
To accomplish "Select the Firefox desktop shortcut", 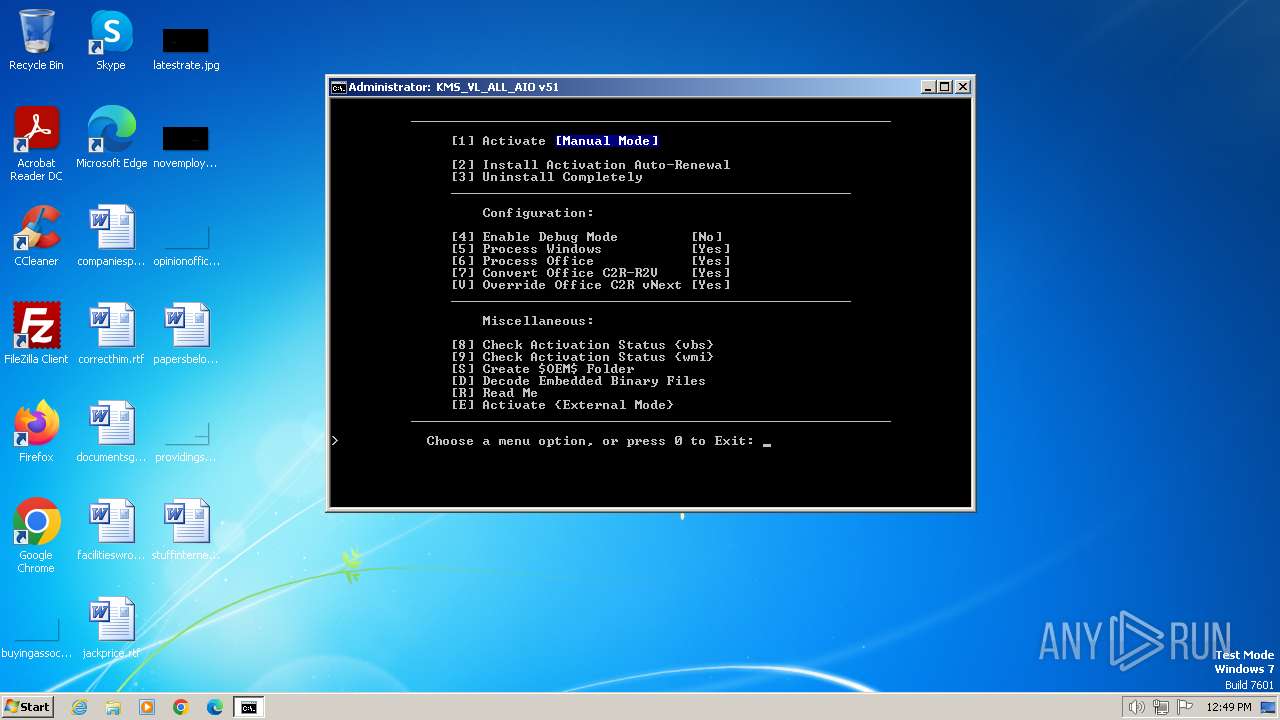I will coord(36,432).
